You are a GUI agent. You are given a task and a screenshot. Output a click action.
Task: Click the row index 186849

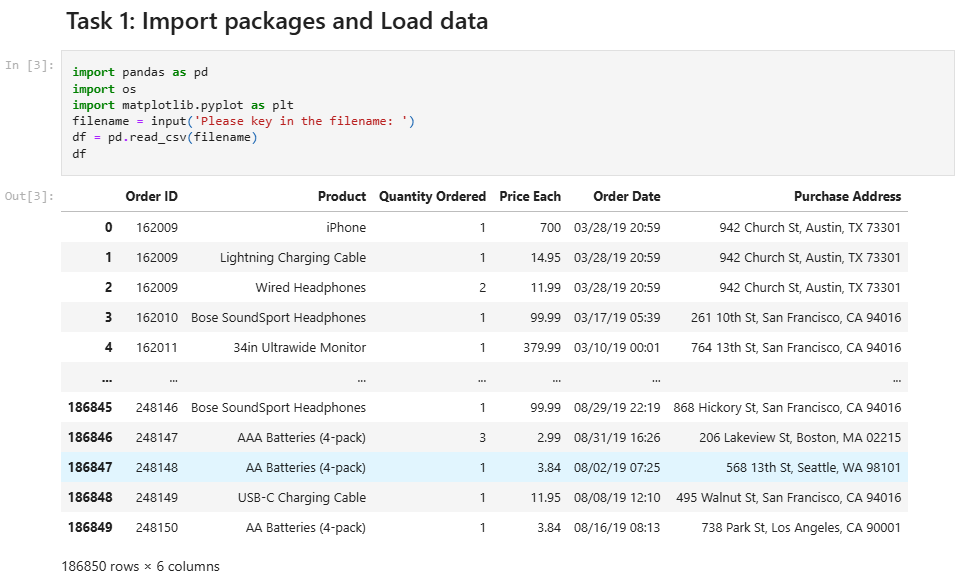(x=90, y=528)
